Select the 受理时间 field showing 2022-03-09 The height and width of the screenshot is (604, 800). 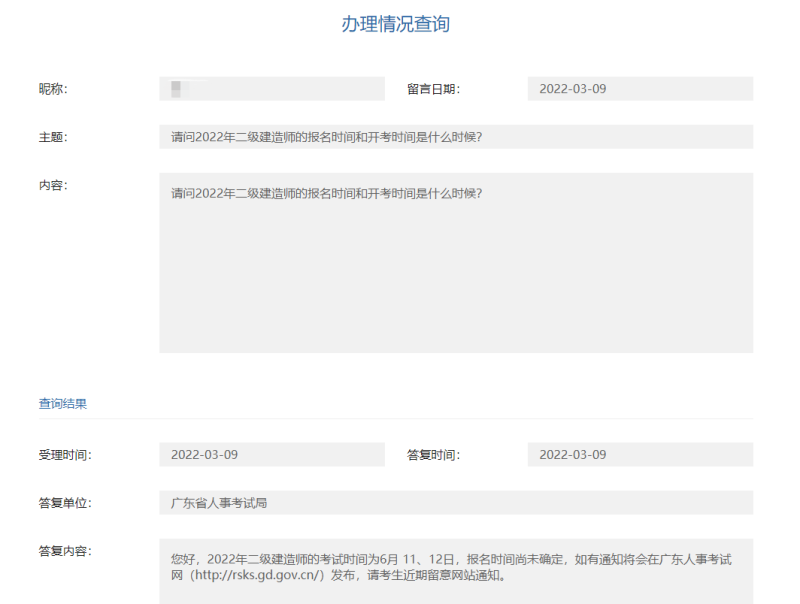point(270,454)
